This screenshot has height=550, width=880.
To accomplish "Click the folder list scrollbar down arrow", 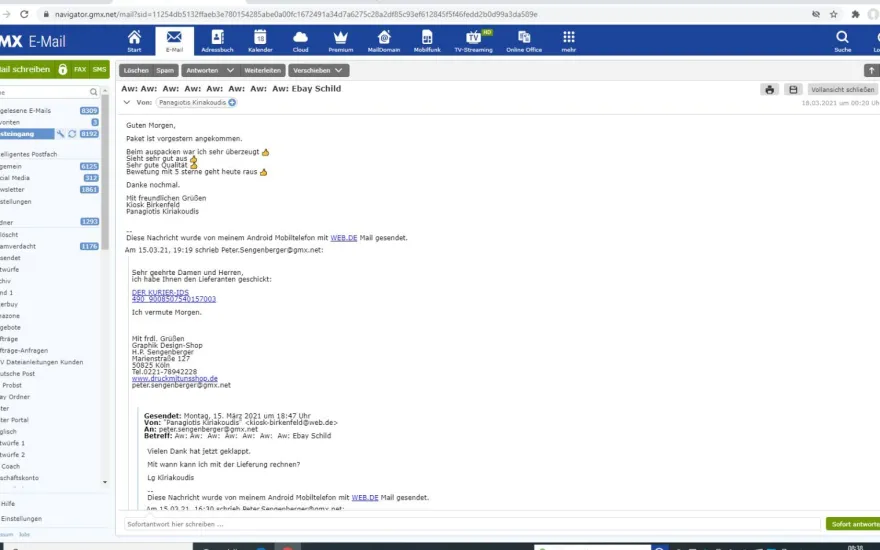I will click(105, 482).
